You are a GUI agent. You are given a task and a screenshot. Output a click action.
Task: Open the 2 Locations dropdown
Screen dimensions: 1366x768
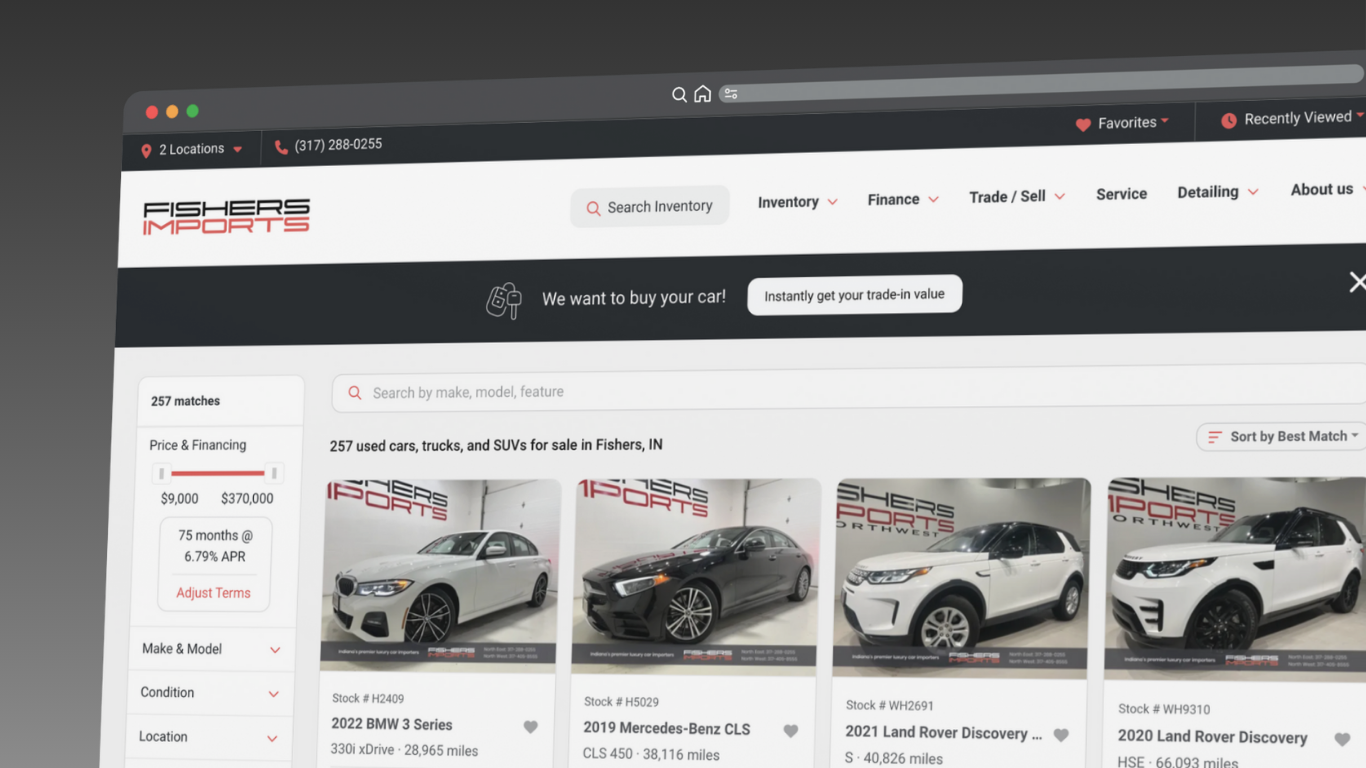pos(193,150)
